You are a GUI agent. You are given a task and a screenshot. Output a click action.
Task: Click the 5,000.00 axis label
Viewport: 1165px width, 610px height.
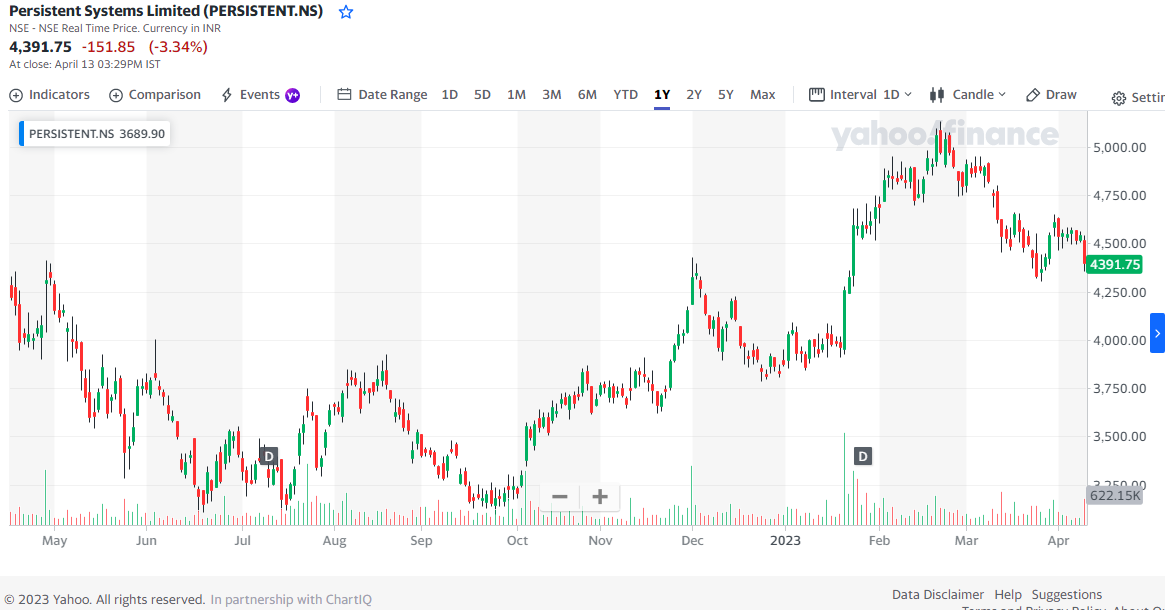1120,147
